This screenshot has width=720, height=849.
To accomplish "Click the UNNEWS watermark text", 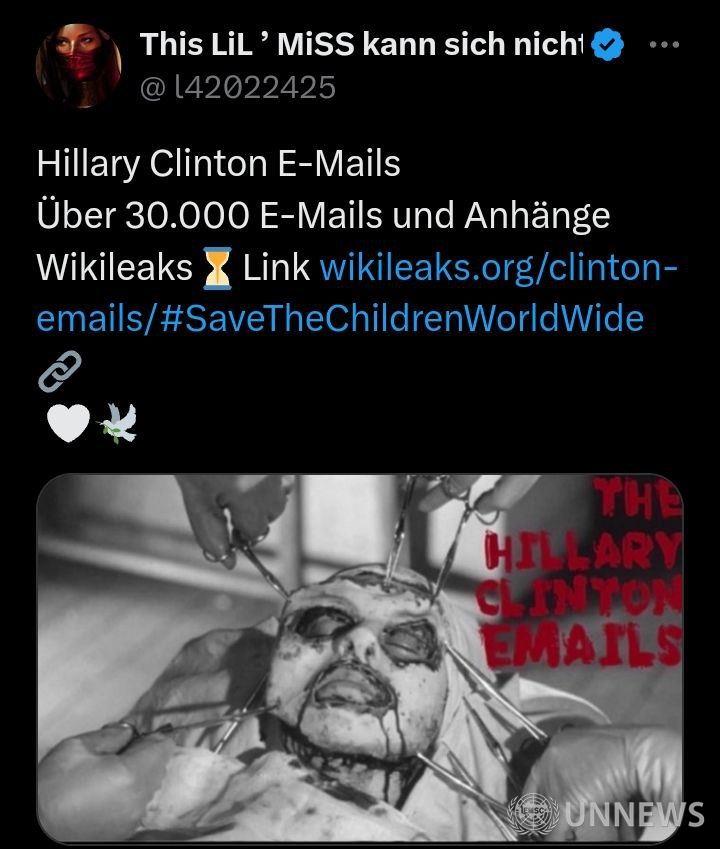I will point(634,814).
